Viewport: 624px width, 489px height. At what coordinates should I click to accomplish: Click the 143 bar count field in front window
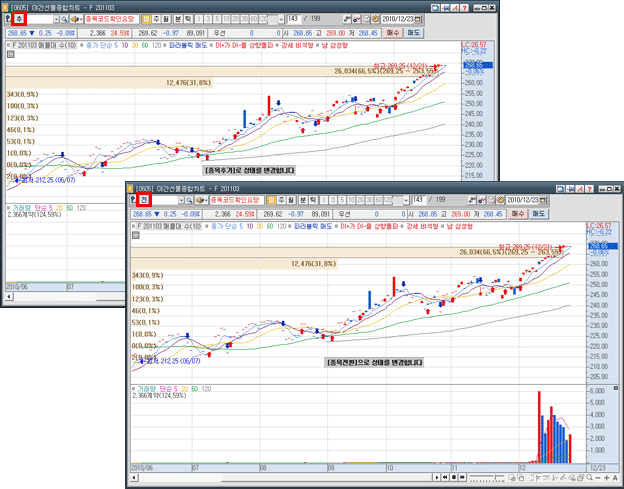[x=418, y=199]
